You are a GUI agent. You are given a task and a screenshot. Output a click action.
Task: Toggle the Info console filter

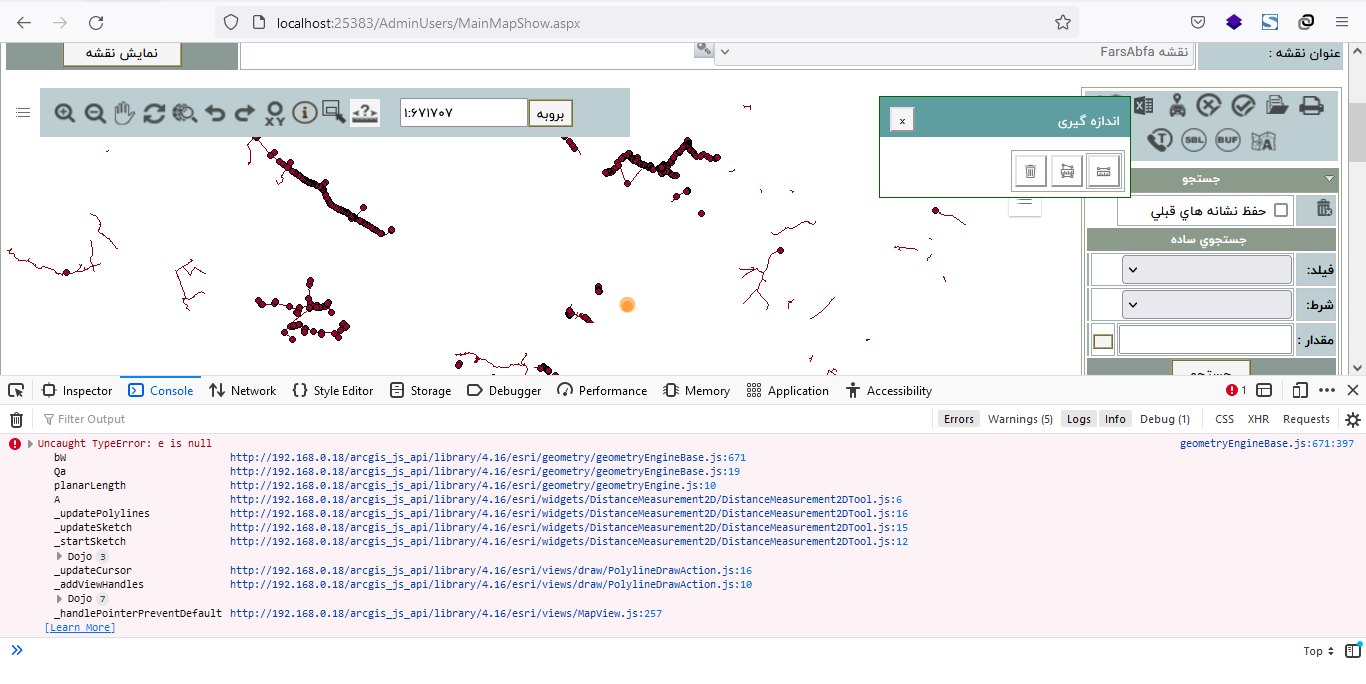click(x=1115, y=419)
